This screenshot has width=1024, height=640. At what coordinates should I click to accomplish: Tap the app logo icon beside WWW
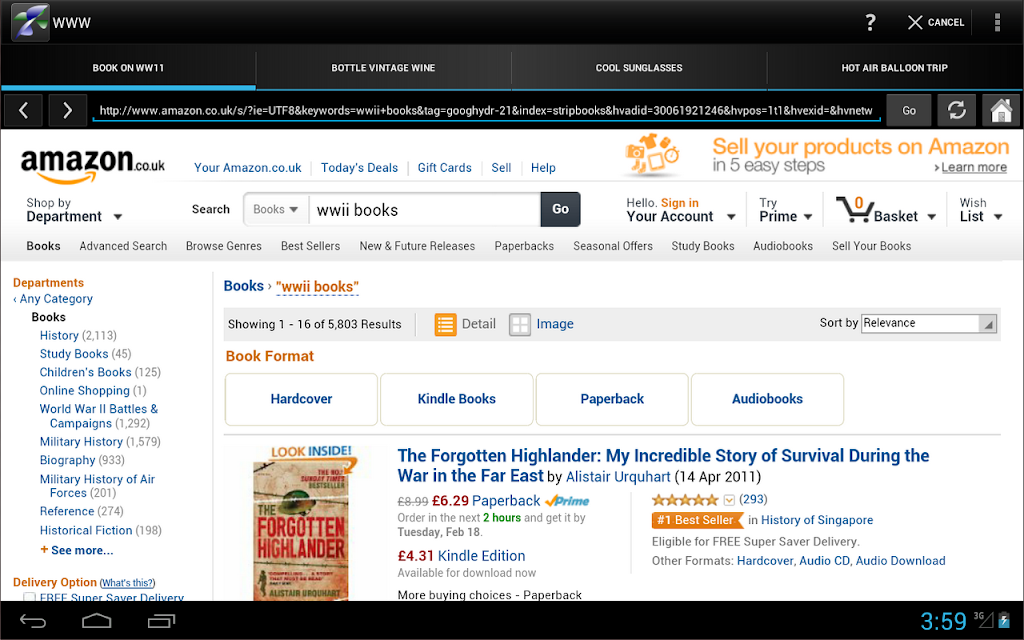pyautogui.click(x=30, y=22)
